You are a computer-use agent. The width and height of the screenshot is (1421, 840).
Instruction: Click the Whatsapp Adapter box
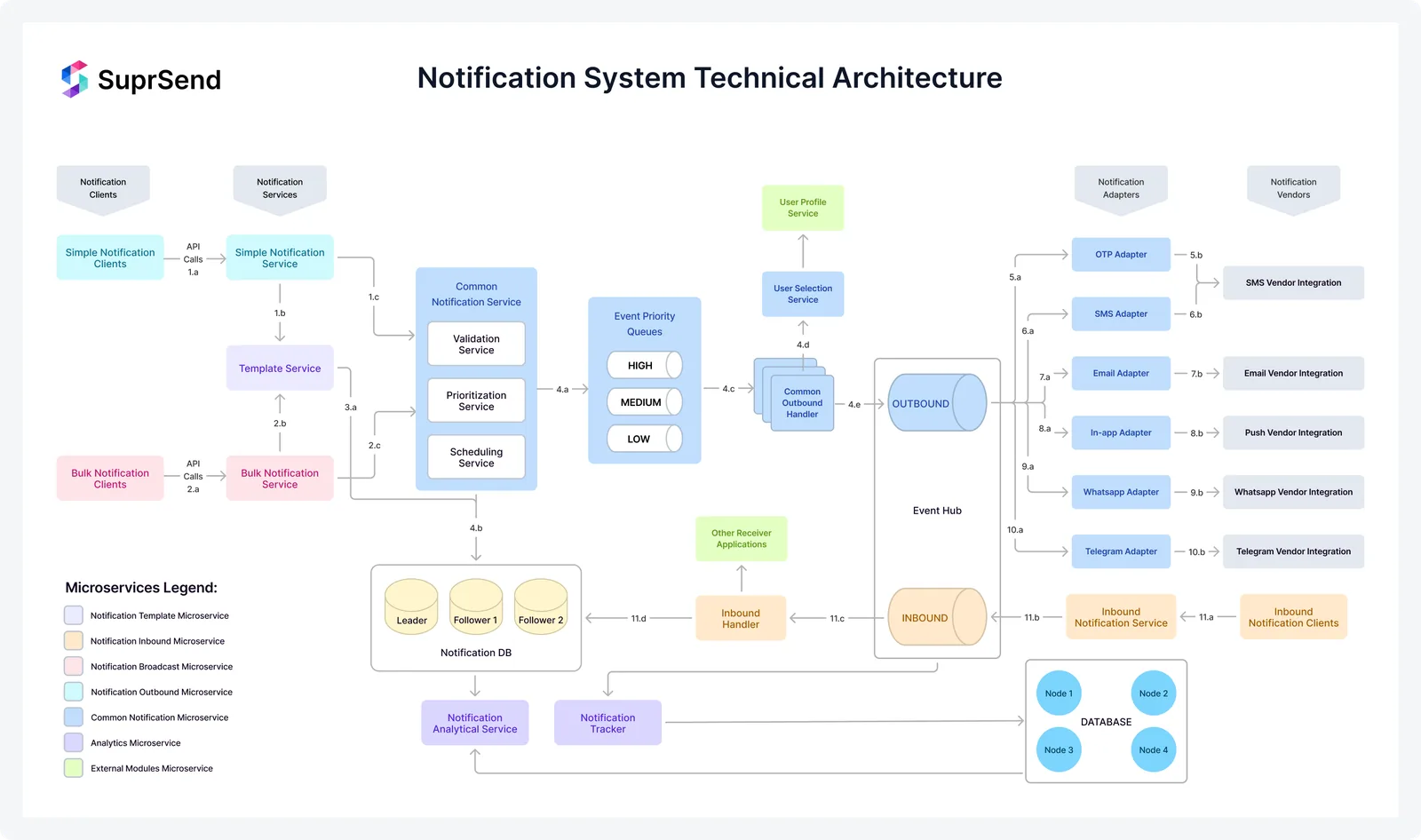1121,492
